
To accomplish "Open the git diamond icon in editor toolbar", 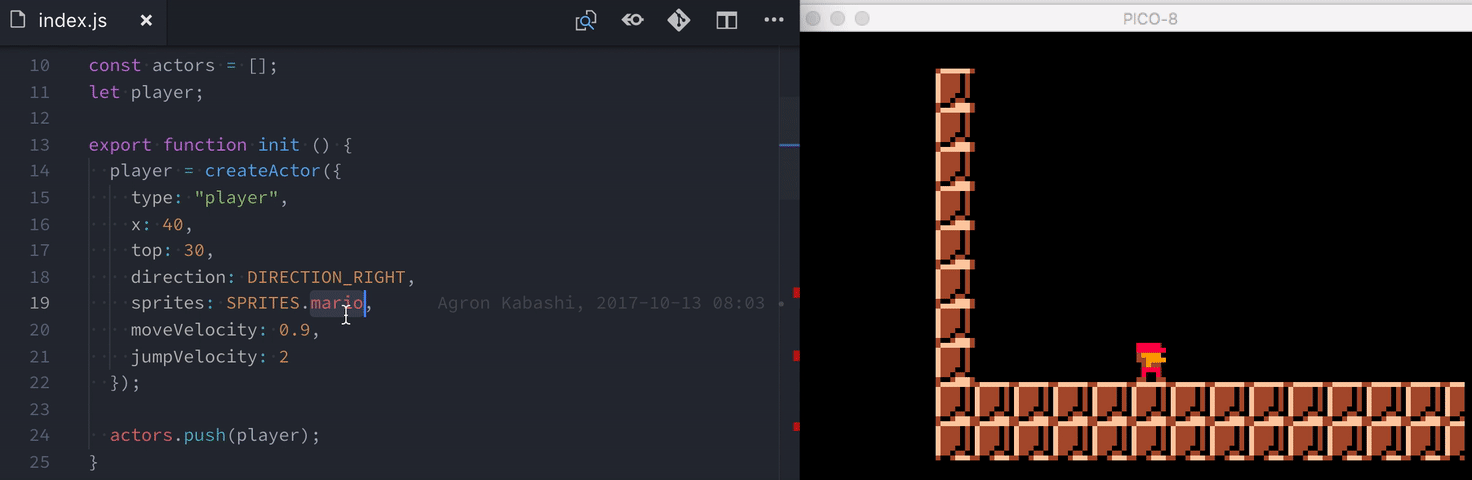I will [679, 20].
